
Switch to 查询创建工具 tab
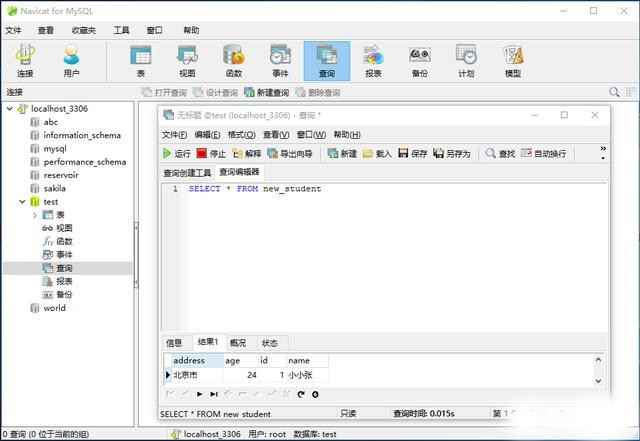(x=187, y=173)
